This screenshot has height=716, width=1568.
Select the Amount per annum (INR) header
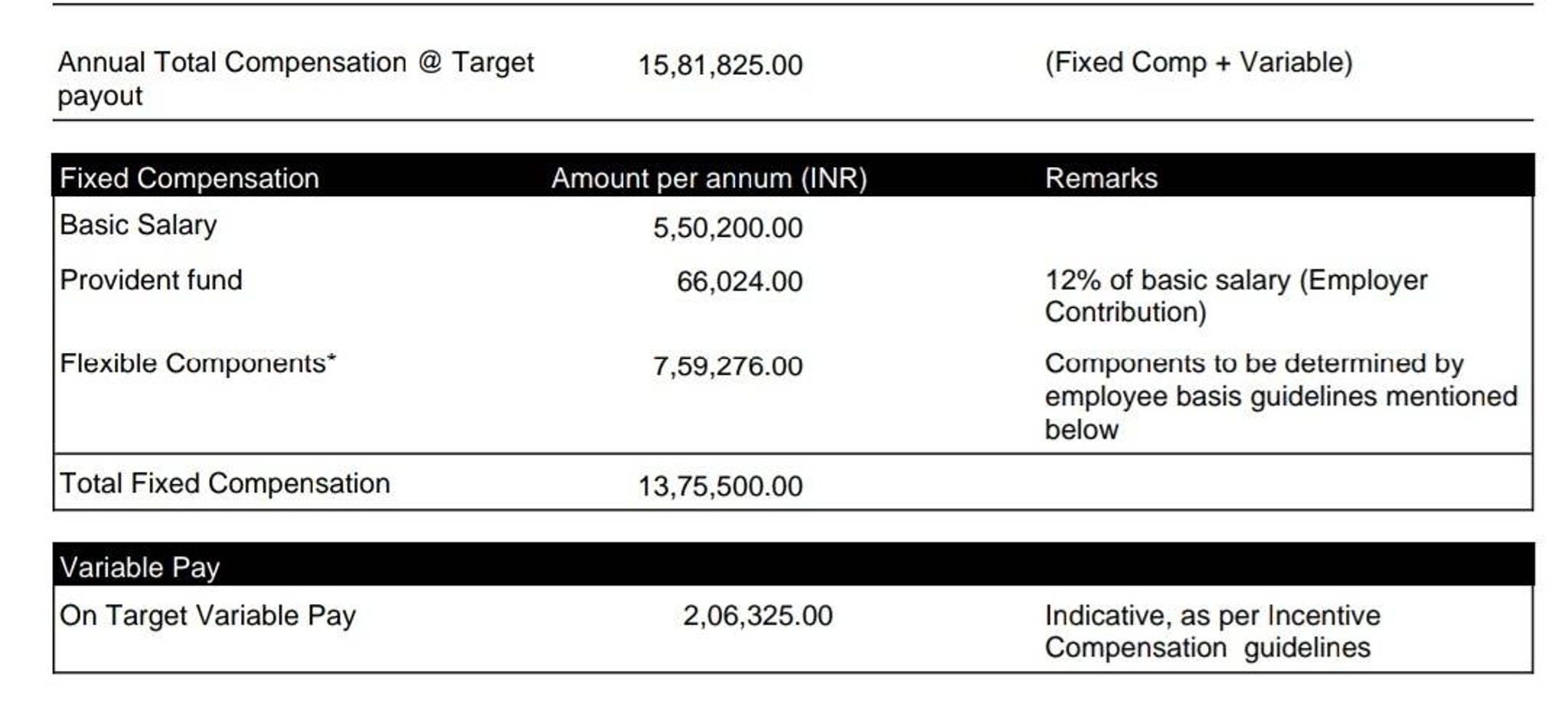tap(709, 178)
